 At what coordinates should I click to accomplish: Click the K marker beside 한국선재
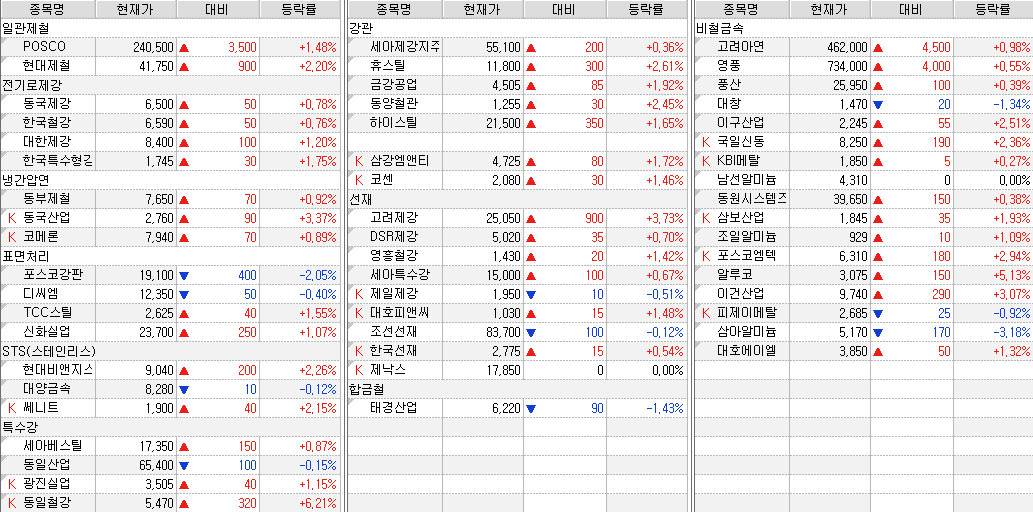point(359,351)
